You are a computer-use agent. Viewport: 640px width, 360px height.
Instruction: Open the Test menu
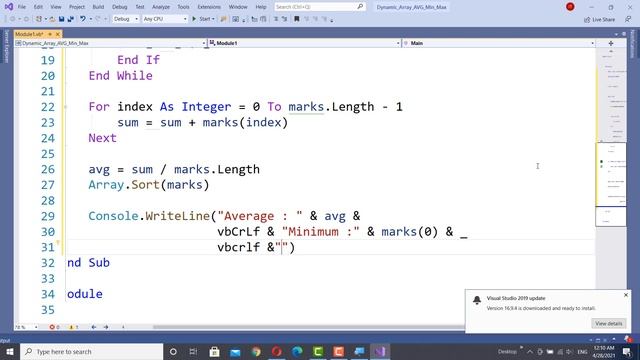point(140,7)
